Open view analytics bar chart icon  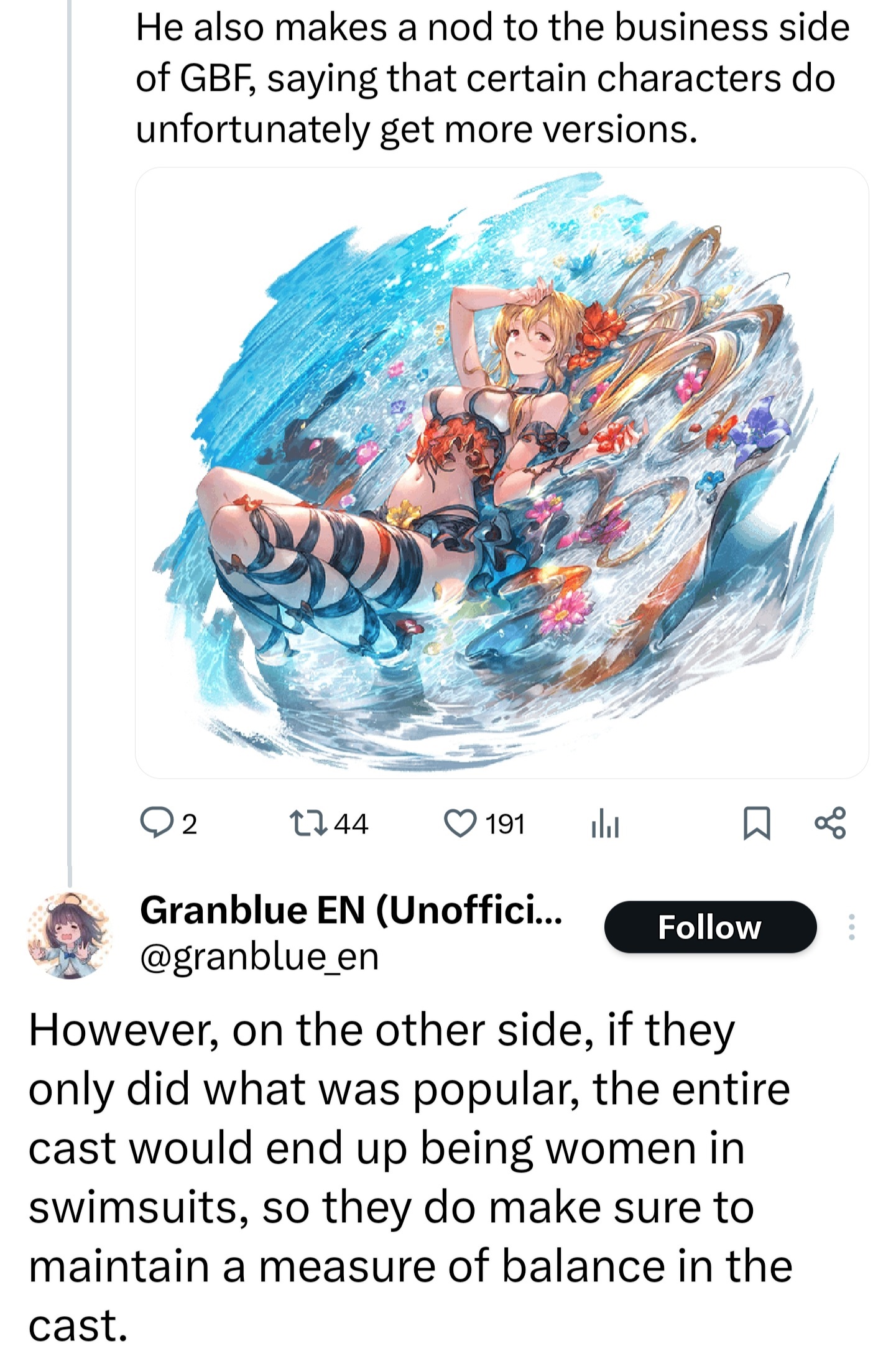pos(605,824)
